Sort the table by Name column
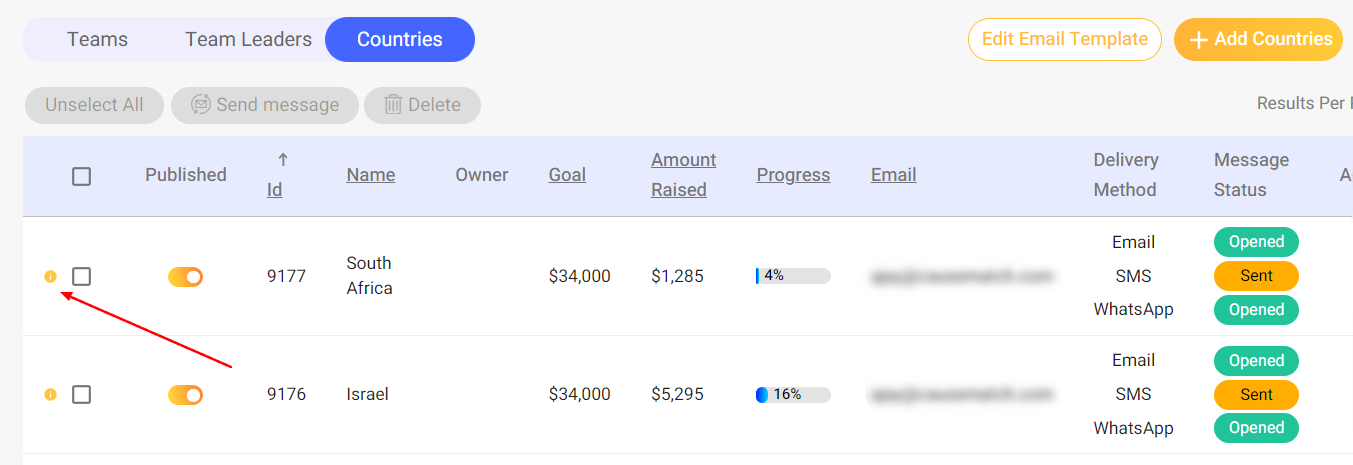This screenshot has width=1353, height=465. tap(371, 175)
